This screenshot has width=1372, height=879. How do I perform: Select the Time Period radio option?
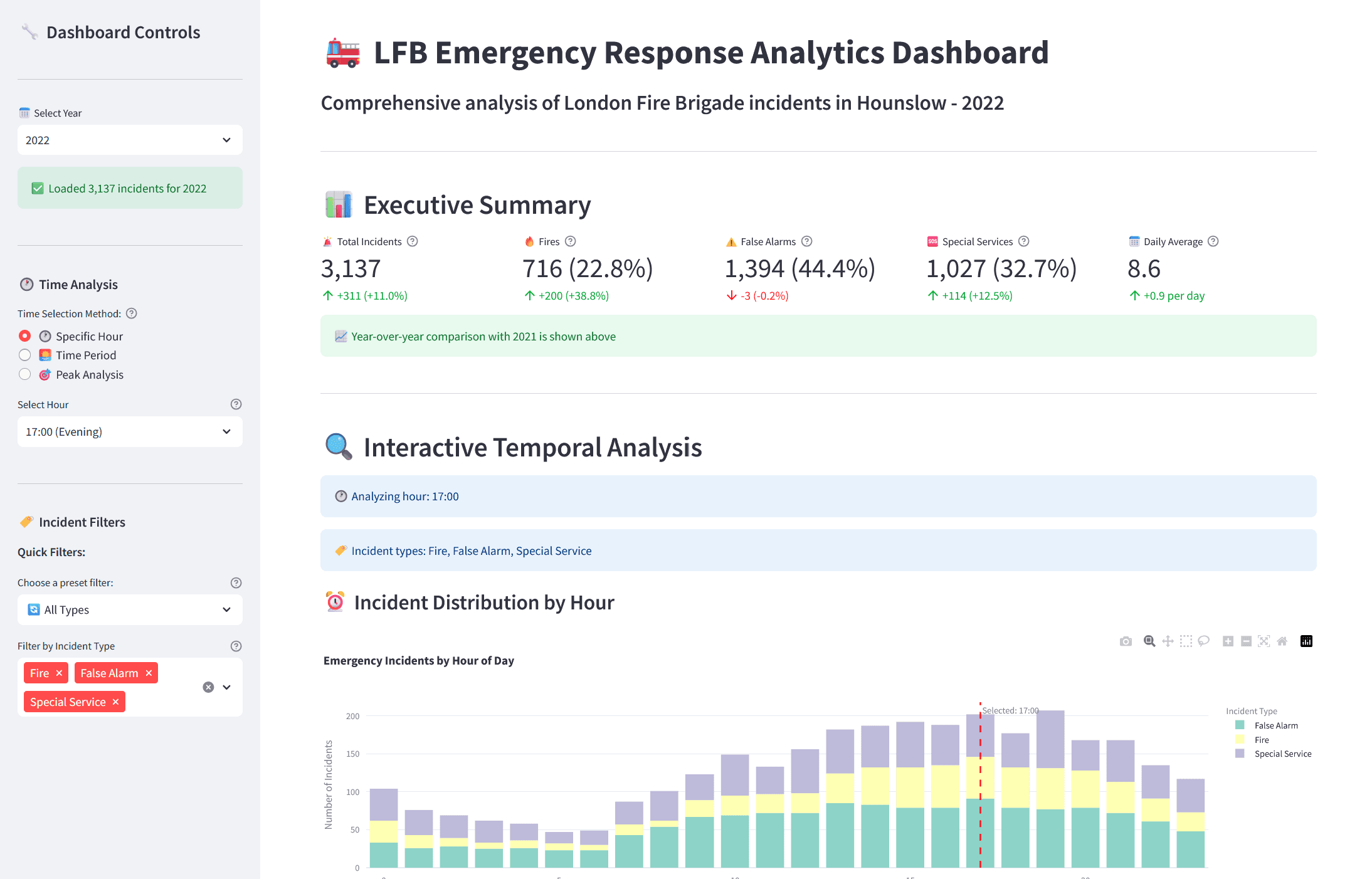click(x=25, y=355)
